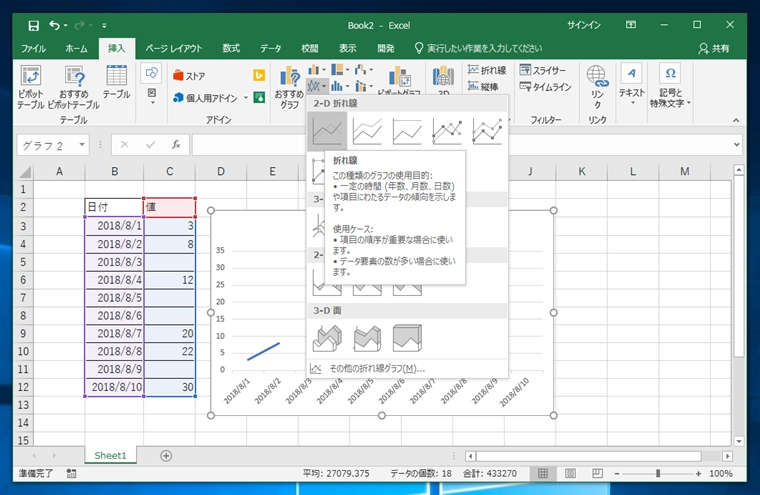Screen dimensions: 760x495
Task: Select the Sheet1 tab
Action: coord(111,455)
